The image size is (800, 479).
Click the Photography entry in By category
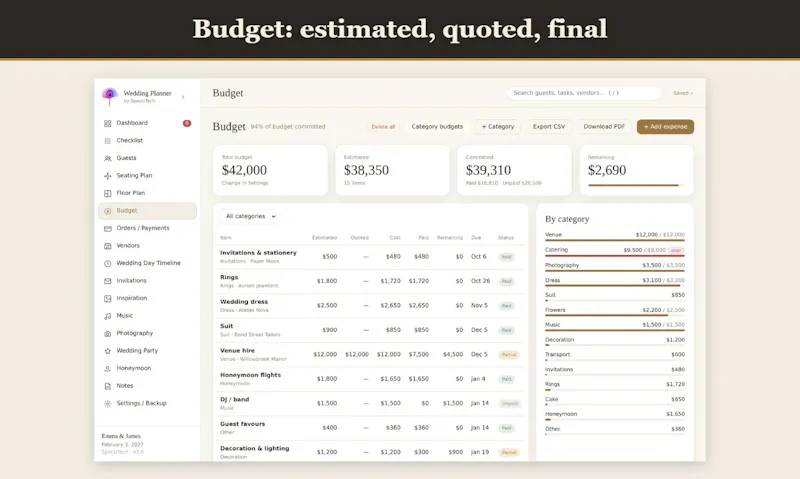tap(615, 267)
